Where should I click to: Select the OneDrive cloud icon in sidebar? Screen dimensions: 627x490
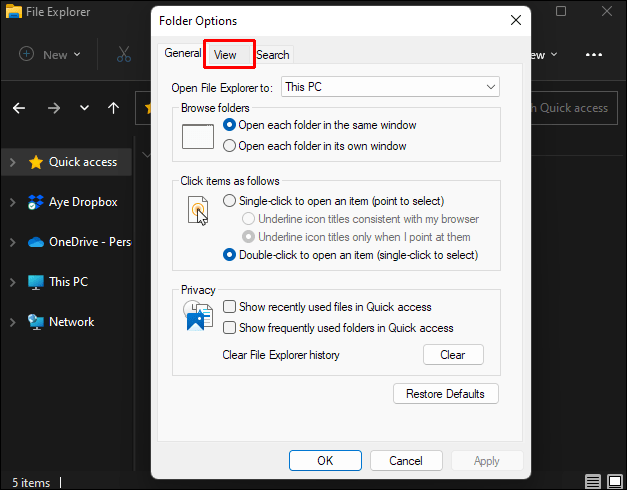(x=36, y=242)
